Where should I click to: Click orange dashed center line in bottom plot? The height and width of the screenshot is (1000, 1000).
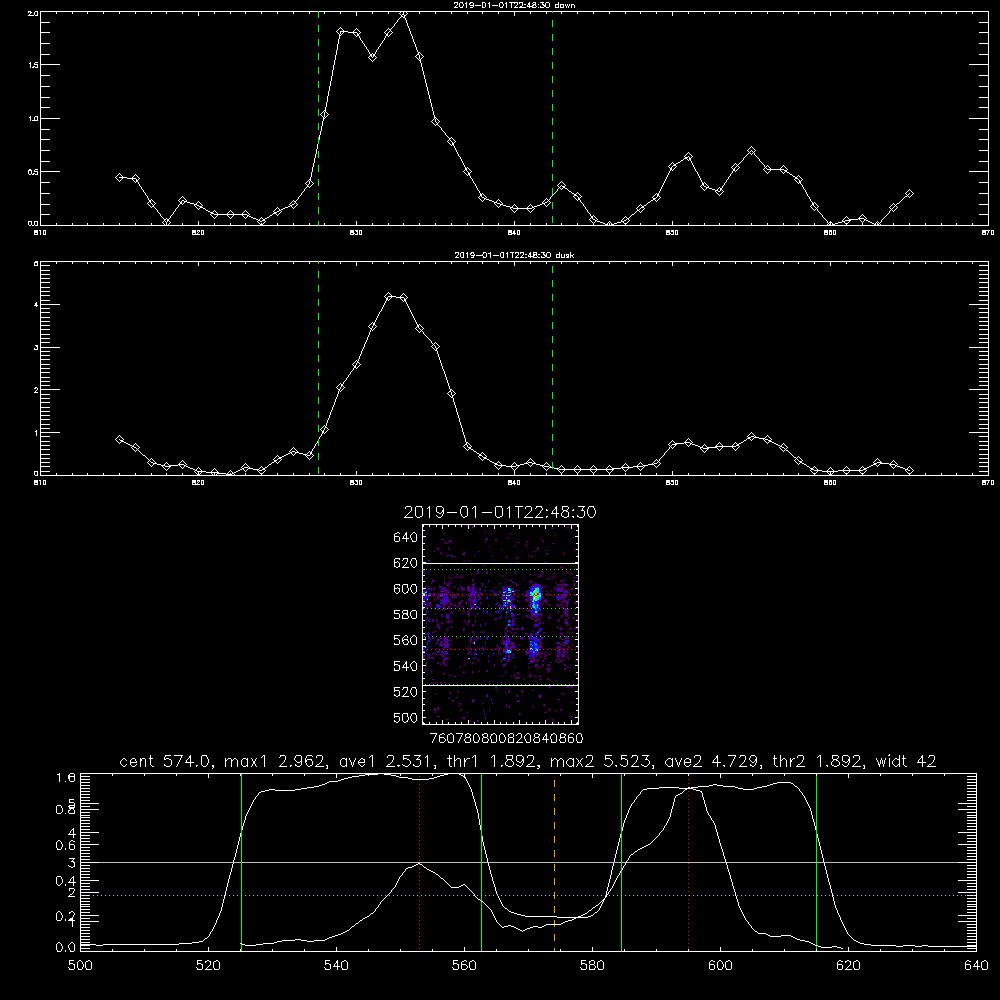[554, 861]
